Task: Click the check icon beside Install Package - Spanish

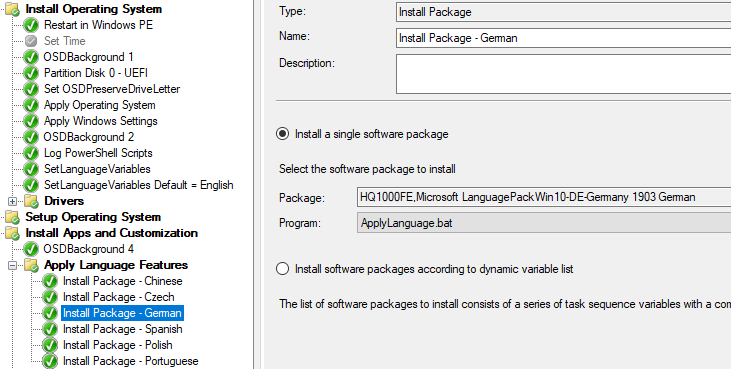Action: 50,329
